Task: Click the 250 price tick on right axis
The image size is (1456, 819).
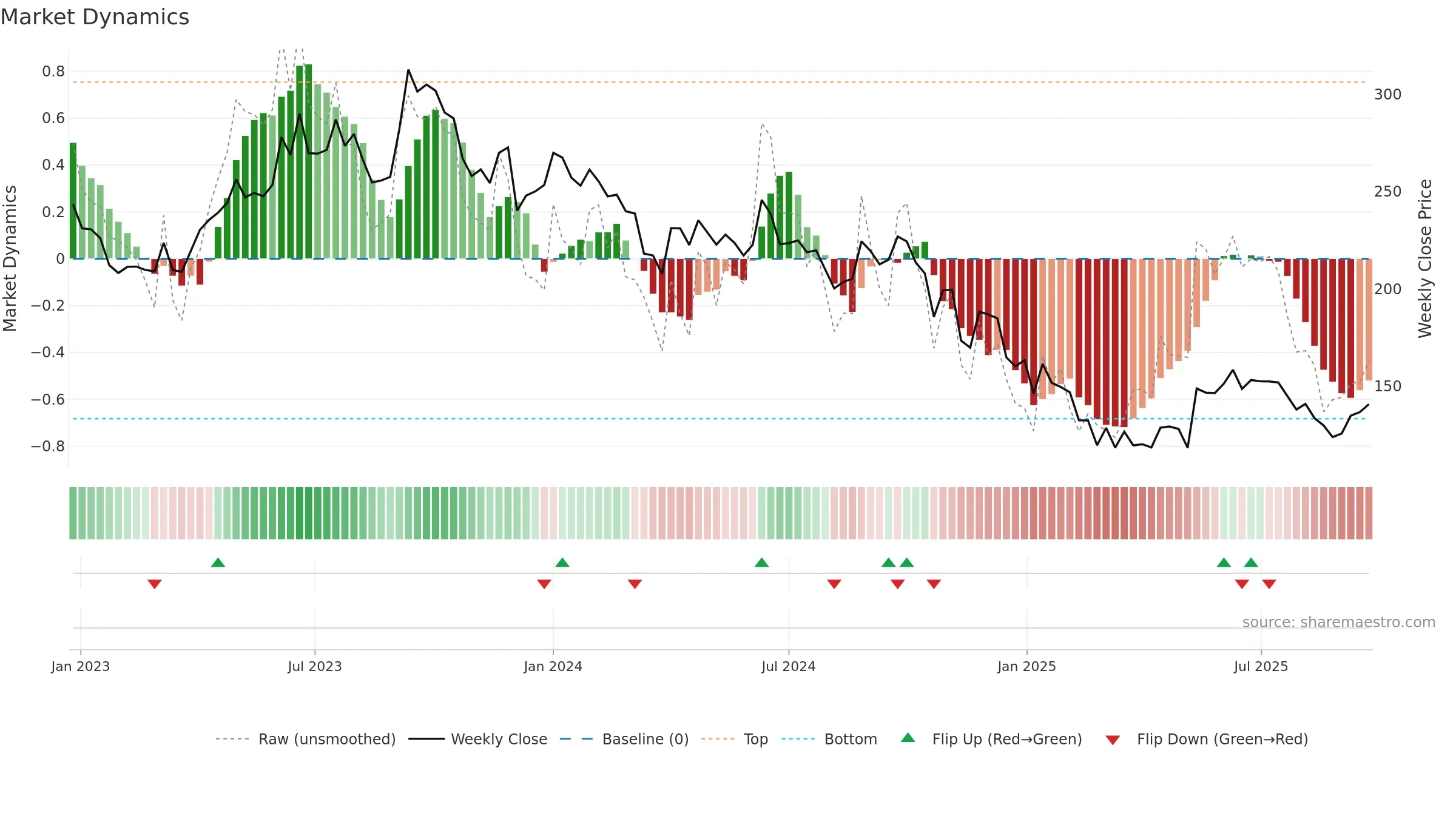Action: point(1388,192)
